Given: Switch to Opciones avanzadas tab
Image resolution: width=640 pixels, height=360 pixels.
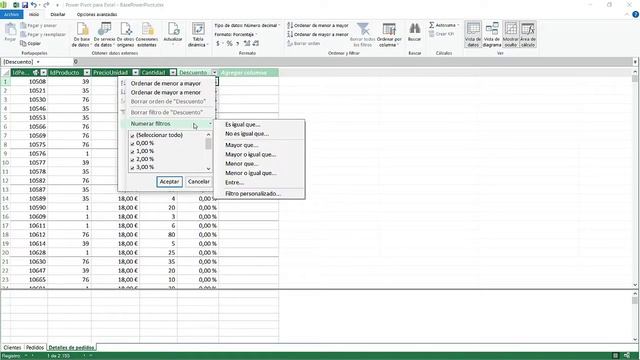Looking at the screenshot, I should click(97, 14).
